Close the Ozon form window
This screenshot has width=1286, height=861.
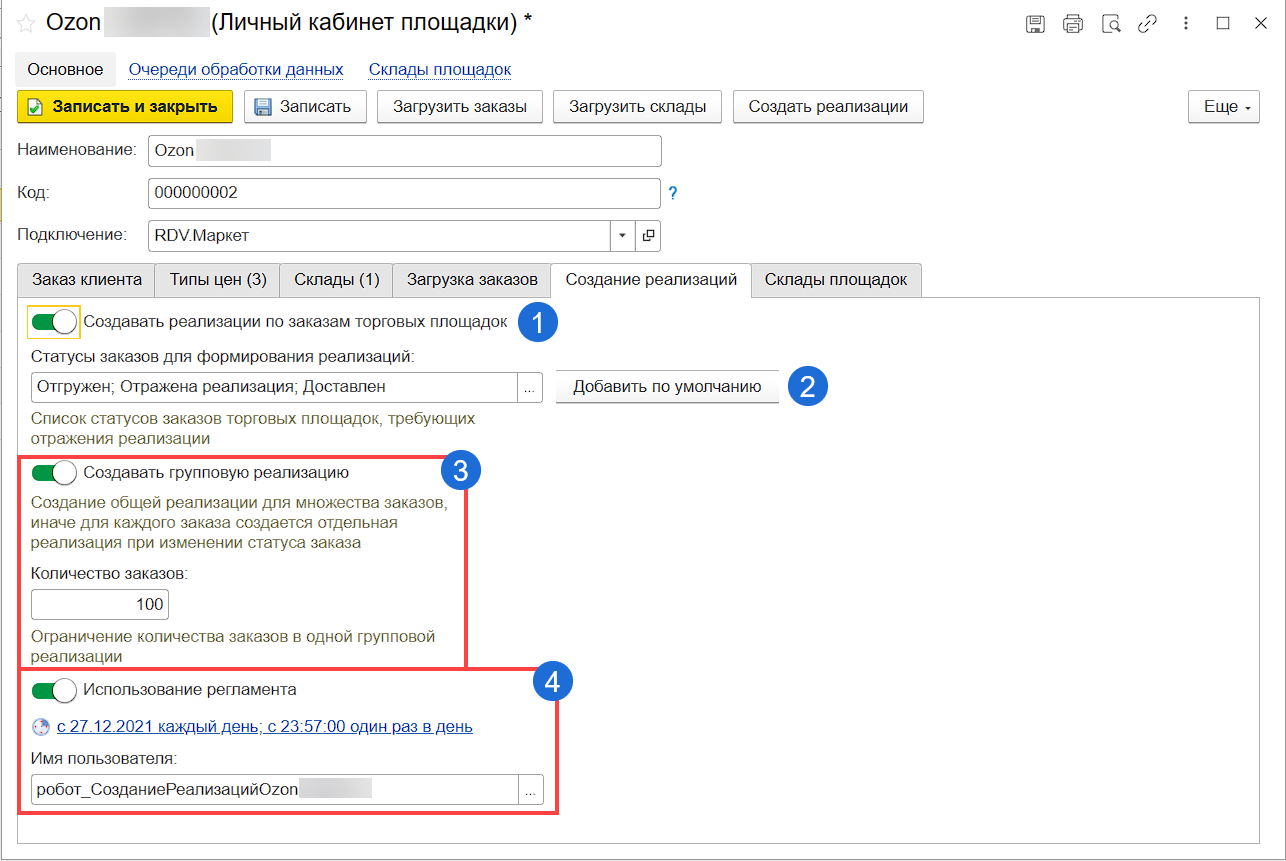click(1261, 24)
